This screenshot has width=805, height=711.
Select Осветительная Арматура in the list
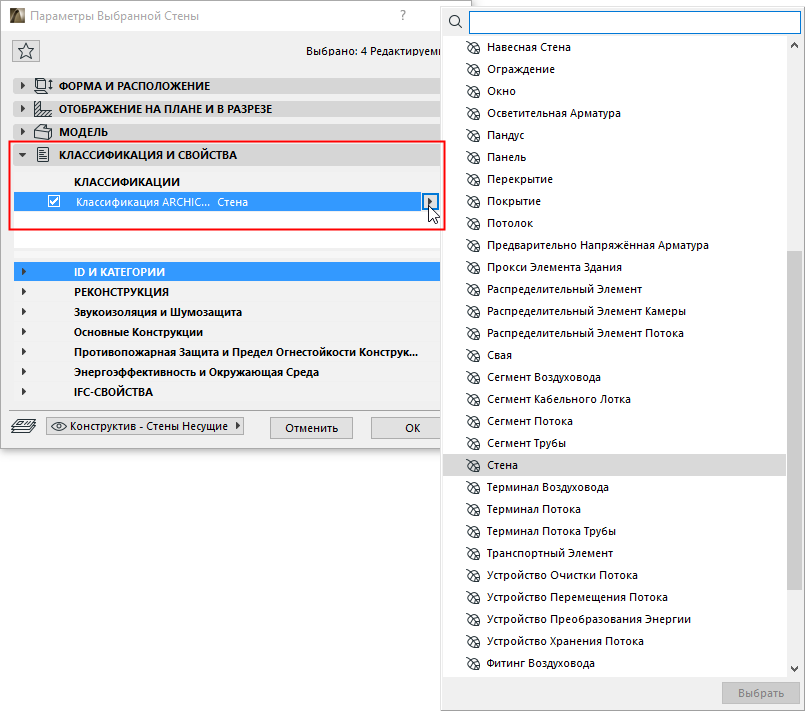coord(615,113)
